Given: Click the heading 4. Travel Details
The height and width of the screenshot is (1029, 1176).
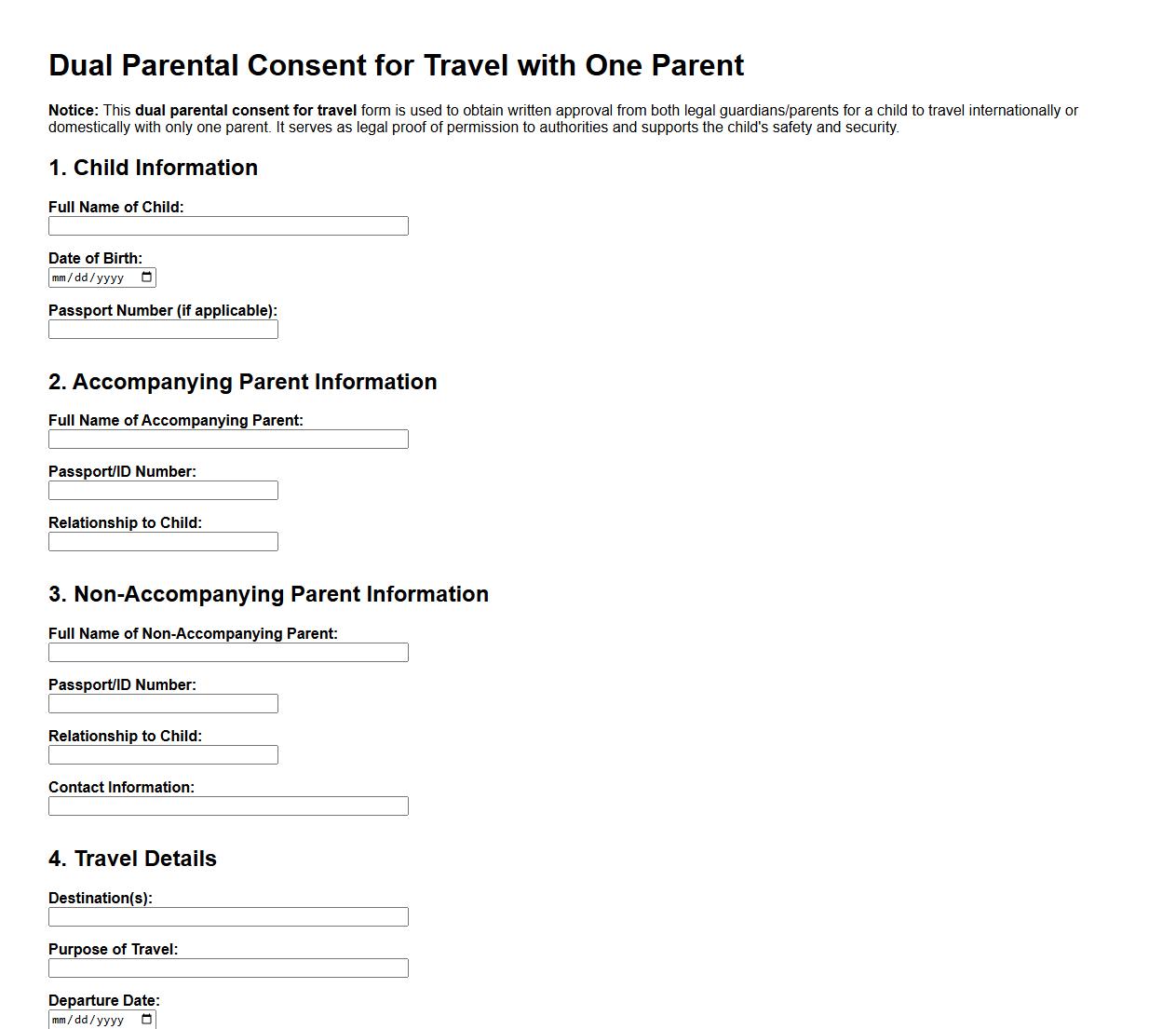Looking at the screenshot, I should click(x=132, y=859).
